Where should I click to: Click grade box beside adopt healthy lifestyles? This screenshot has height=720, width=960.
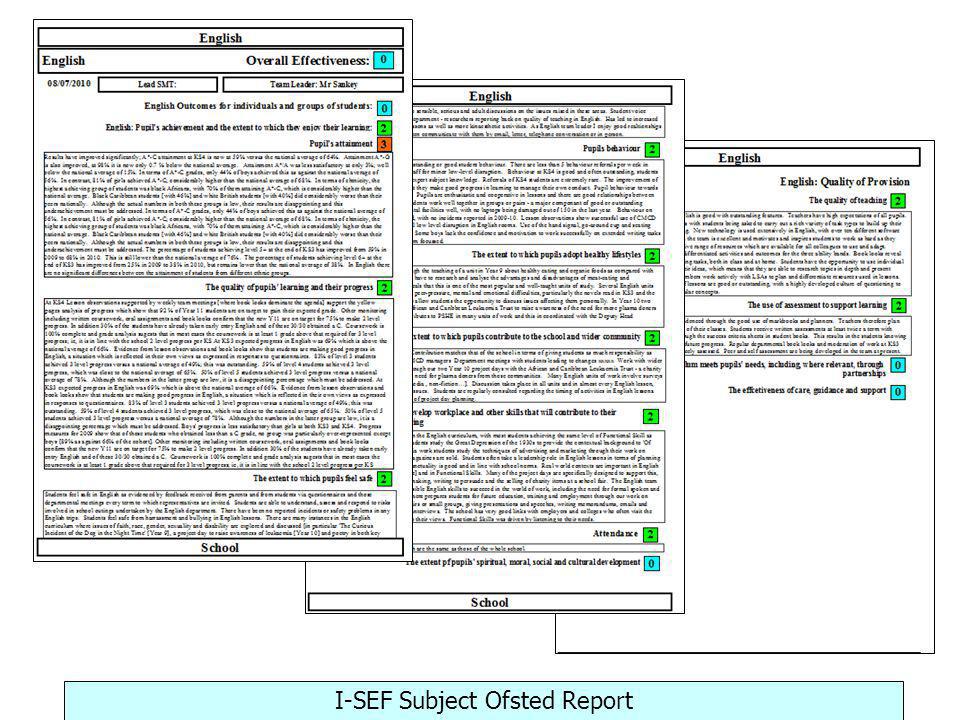click(x=652, y=255)
